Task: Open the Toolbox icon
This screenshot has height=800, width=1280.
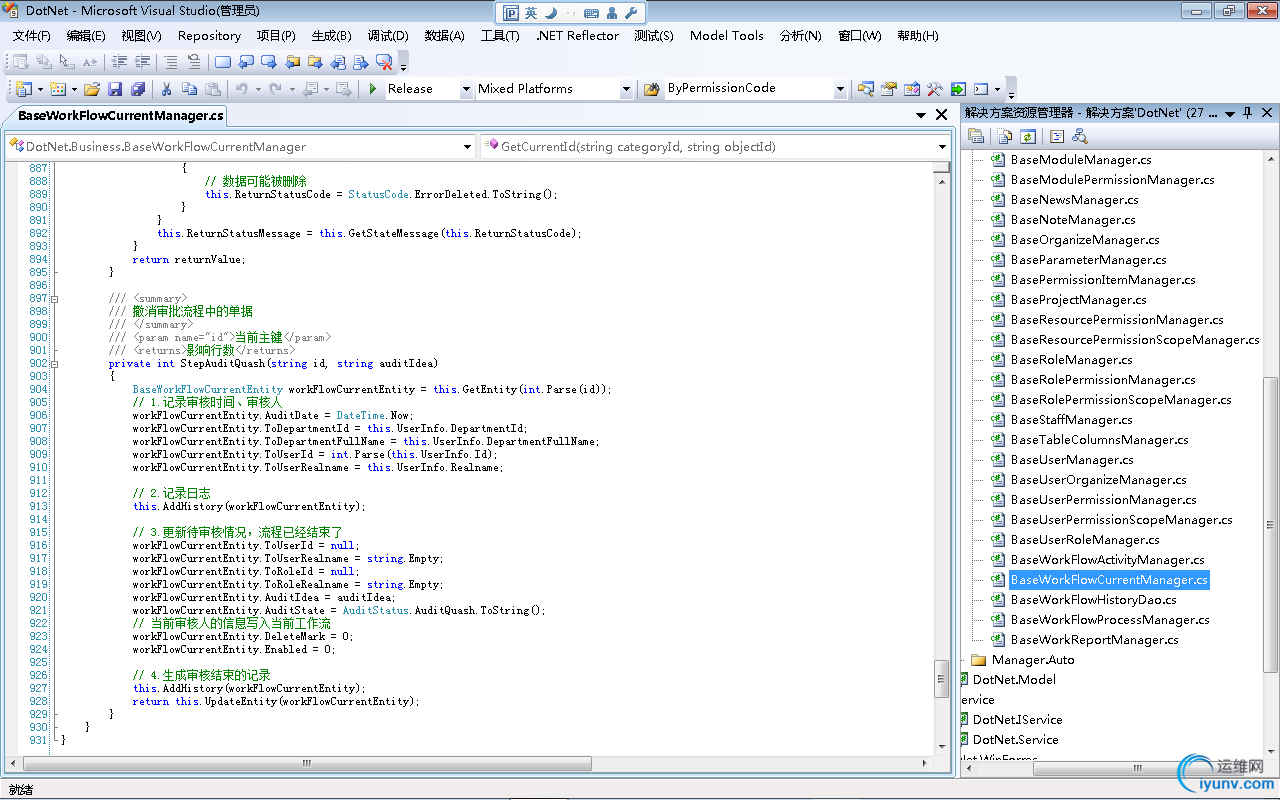Action: click(x=934, y=89)
